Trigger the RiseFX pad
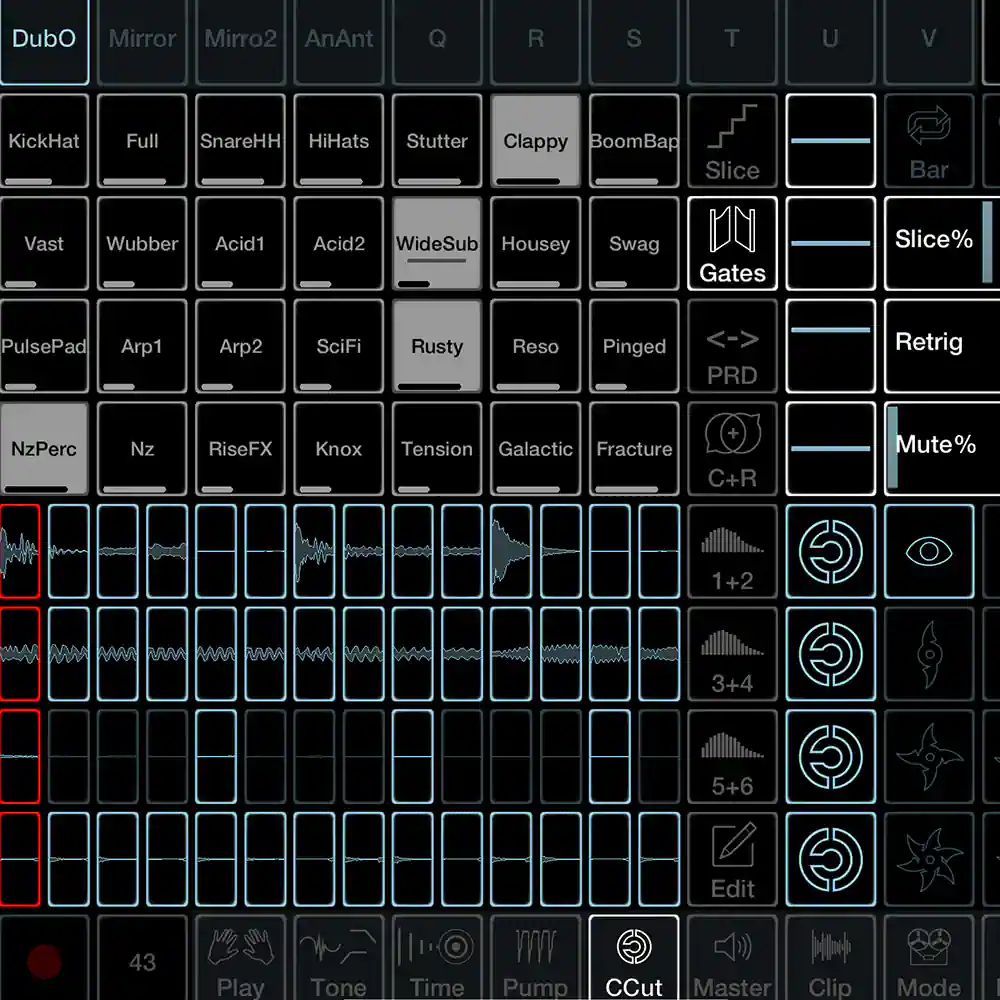 (240, 449)
